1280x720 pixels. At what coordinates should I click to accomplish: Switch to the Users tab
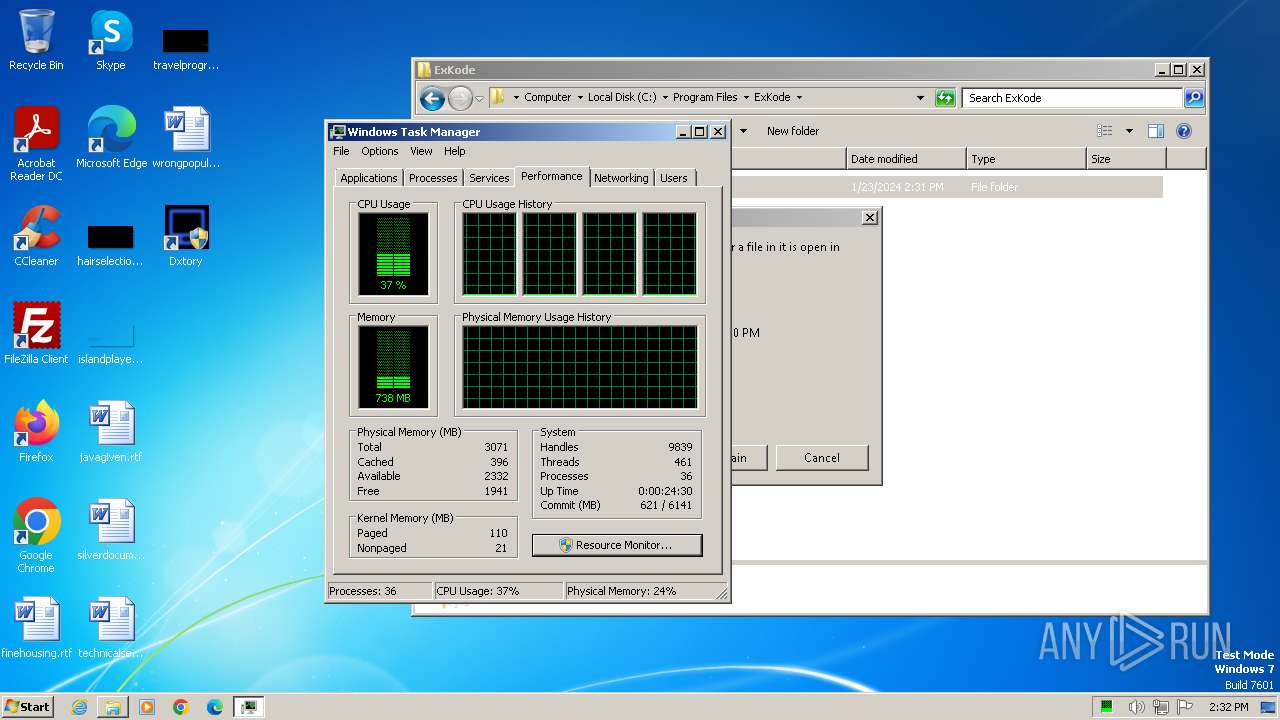(674, 178)
